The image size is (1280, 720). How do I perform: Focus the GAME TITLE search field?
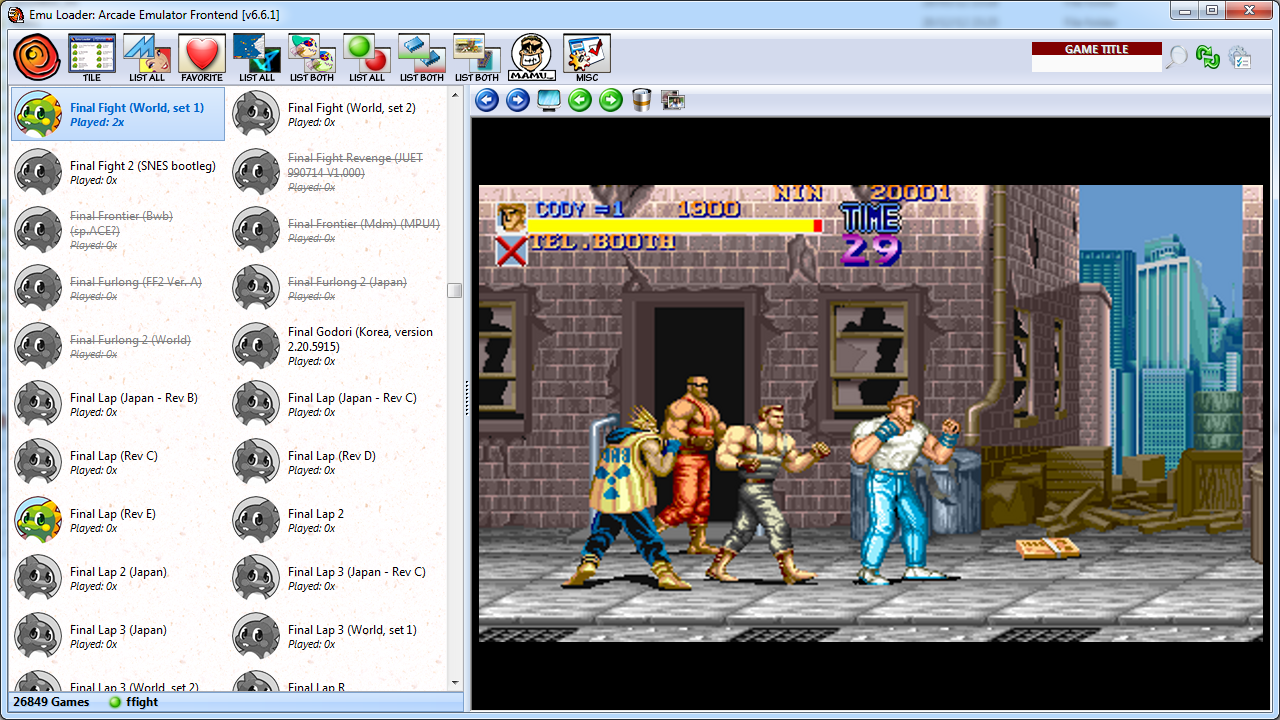(1097, 63)
